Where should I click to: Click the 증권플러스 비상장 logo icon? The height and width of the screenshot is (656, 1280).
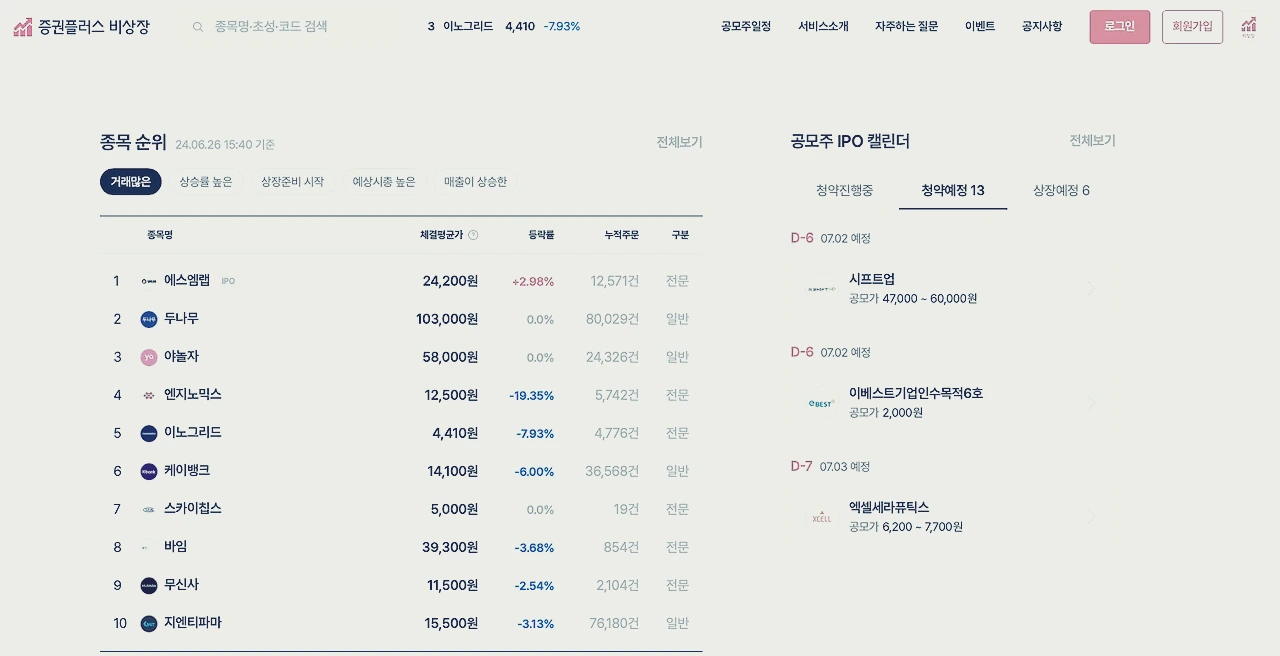23,27
